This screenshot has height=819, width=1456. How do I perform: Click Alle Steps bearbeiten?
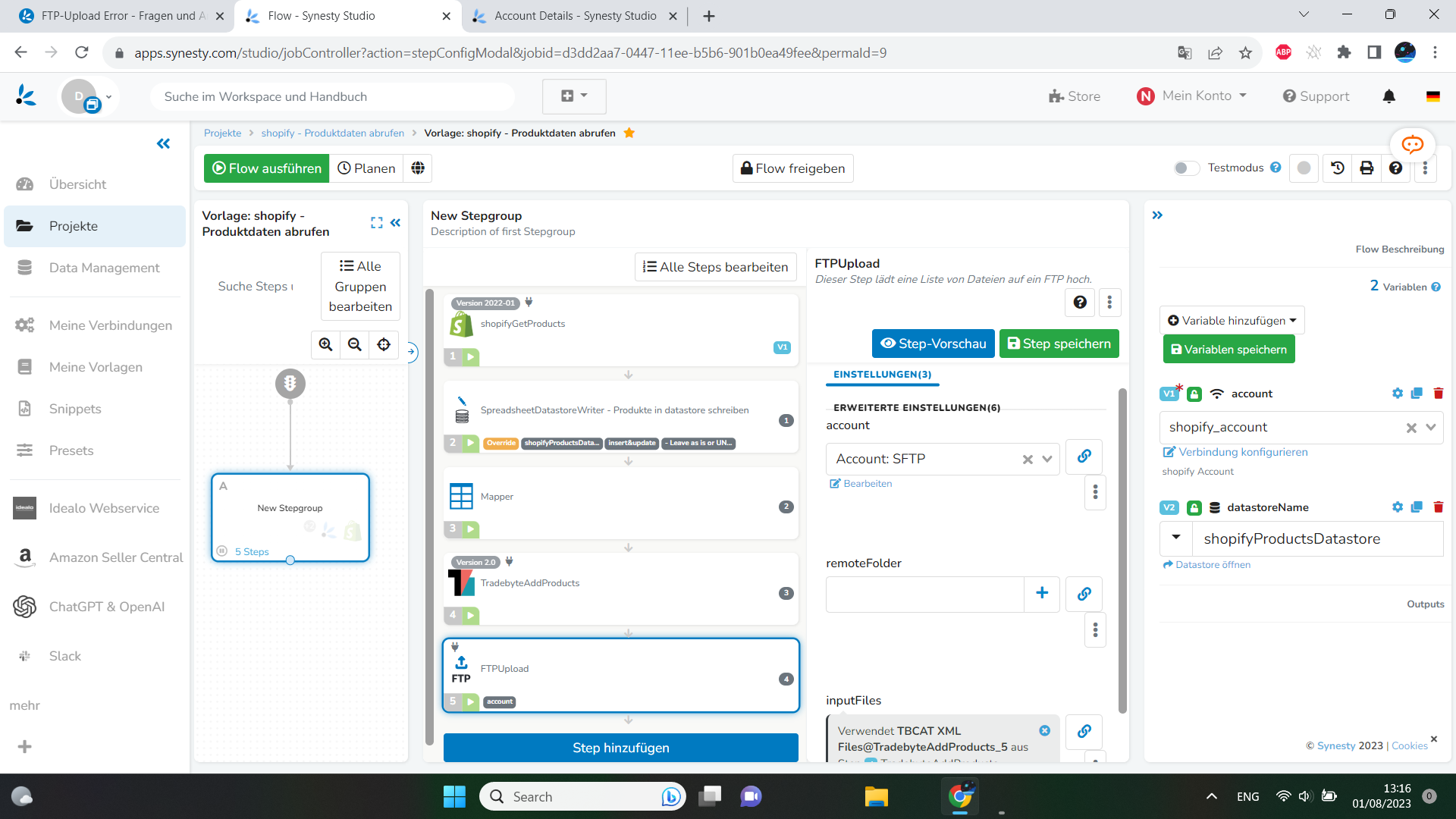coord(715,267)
